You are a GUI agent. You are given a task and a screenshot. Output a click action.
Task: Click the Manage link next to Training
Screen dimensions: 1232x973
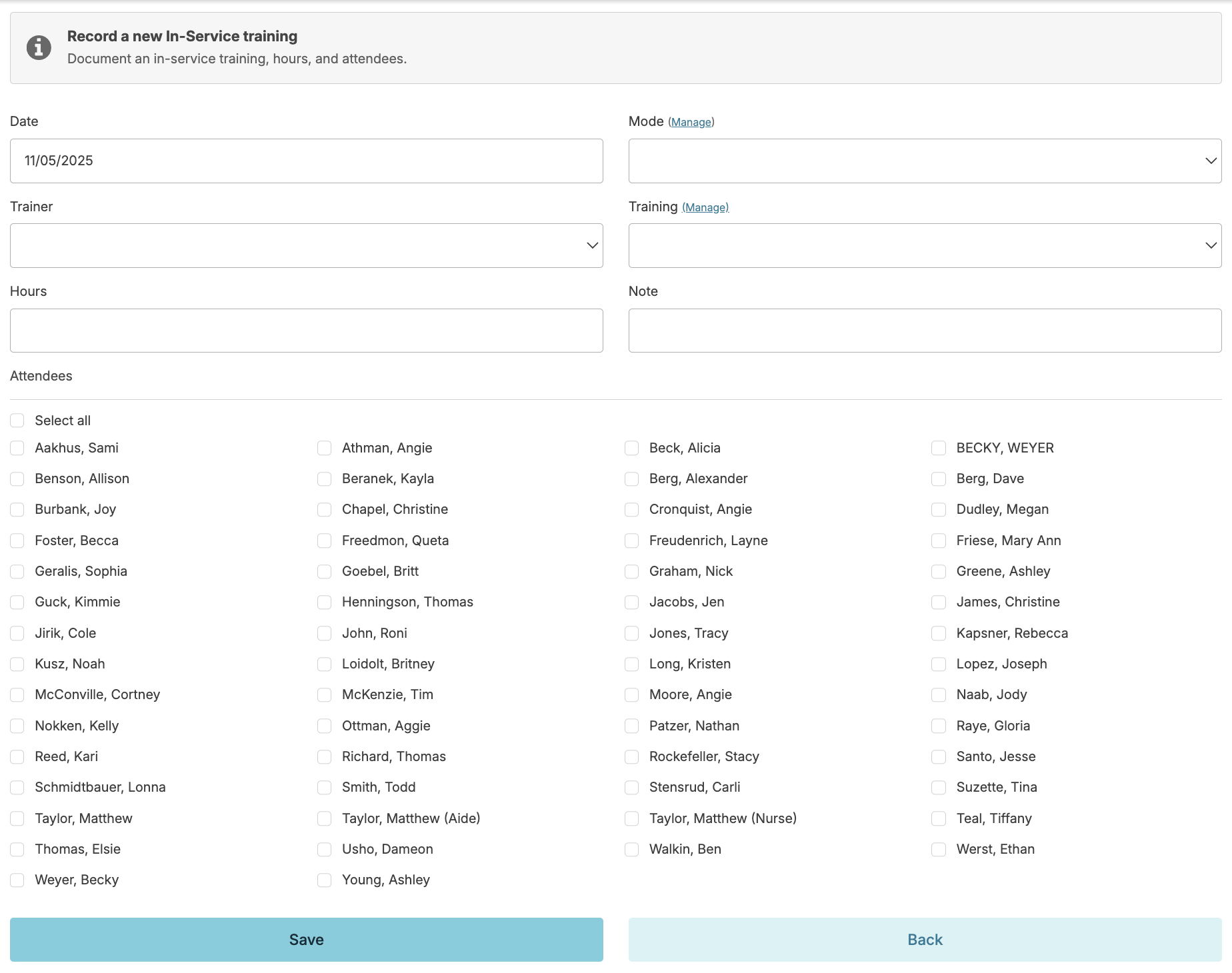coord(705,207)
